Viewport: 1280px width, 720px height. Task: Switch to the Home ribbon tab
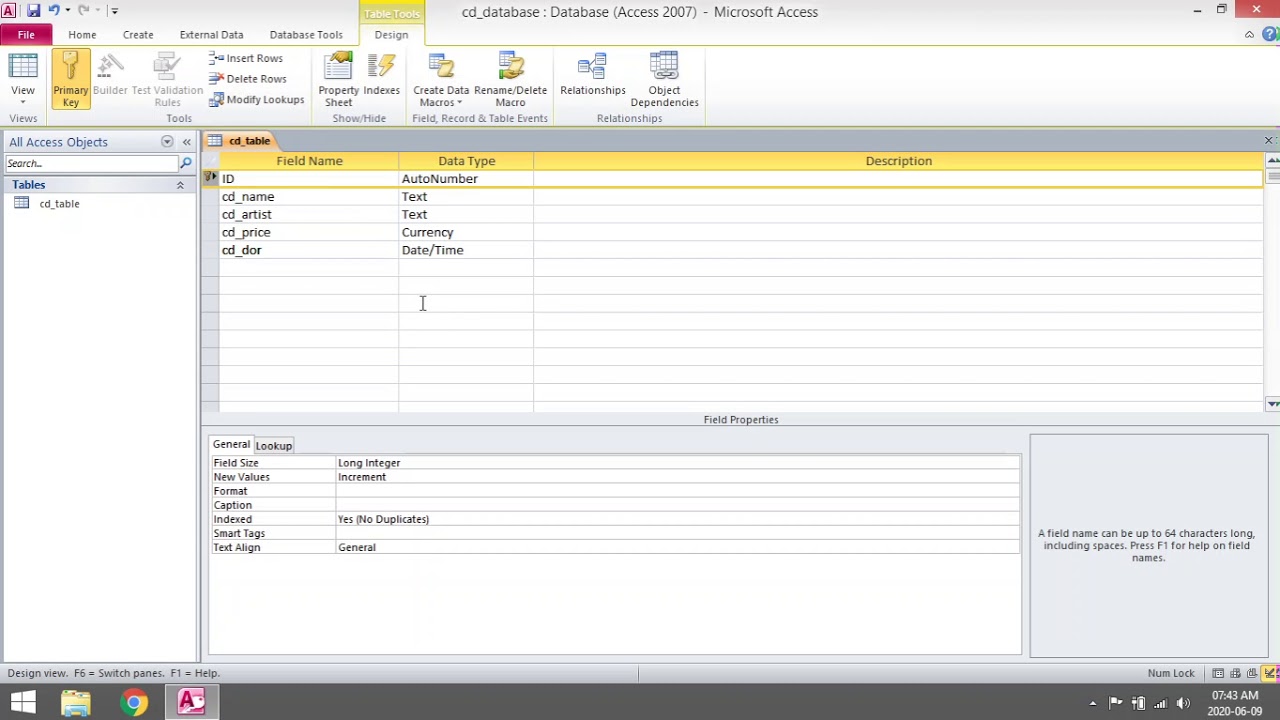coord(82,35)
